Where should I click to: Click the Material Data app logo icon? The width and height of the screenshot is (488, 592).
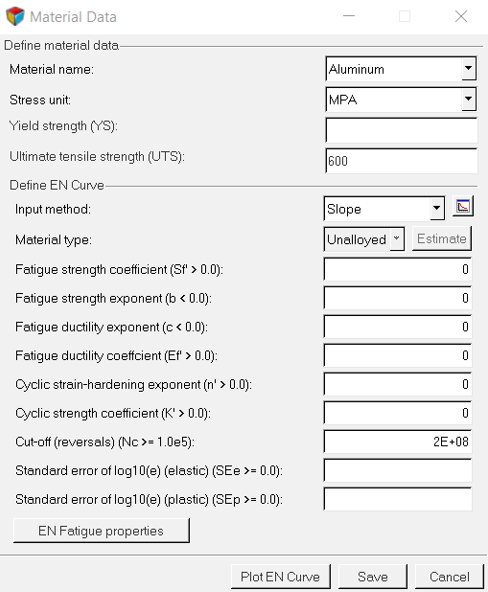click(x=15, y=16)
